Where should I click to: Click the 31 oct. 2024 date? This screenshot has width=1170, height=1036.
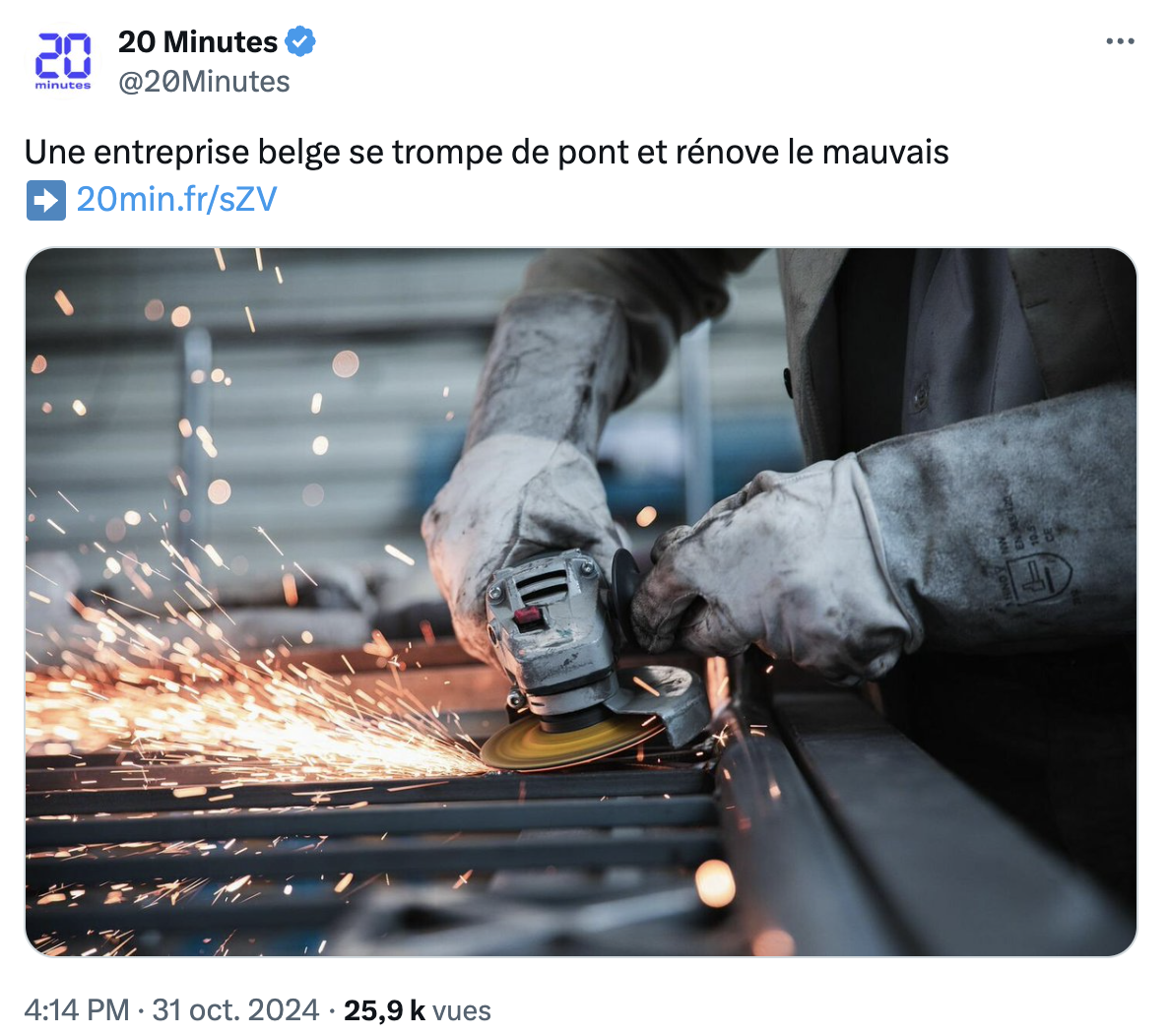click(235, 1009)
